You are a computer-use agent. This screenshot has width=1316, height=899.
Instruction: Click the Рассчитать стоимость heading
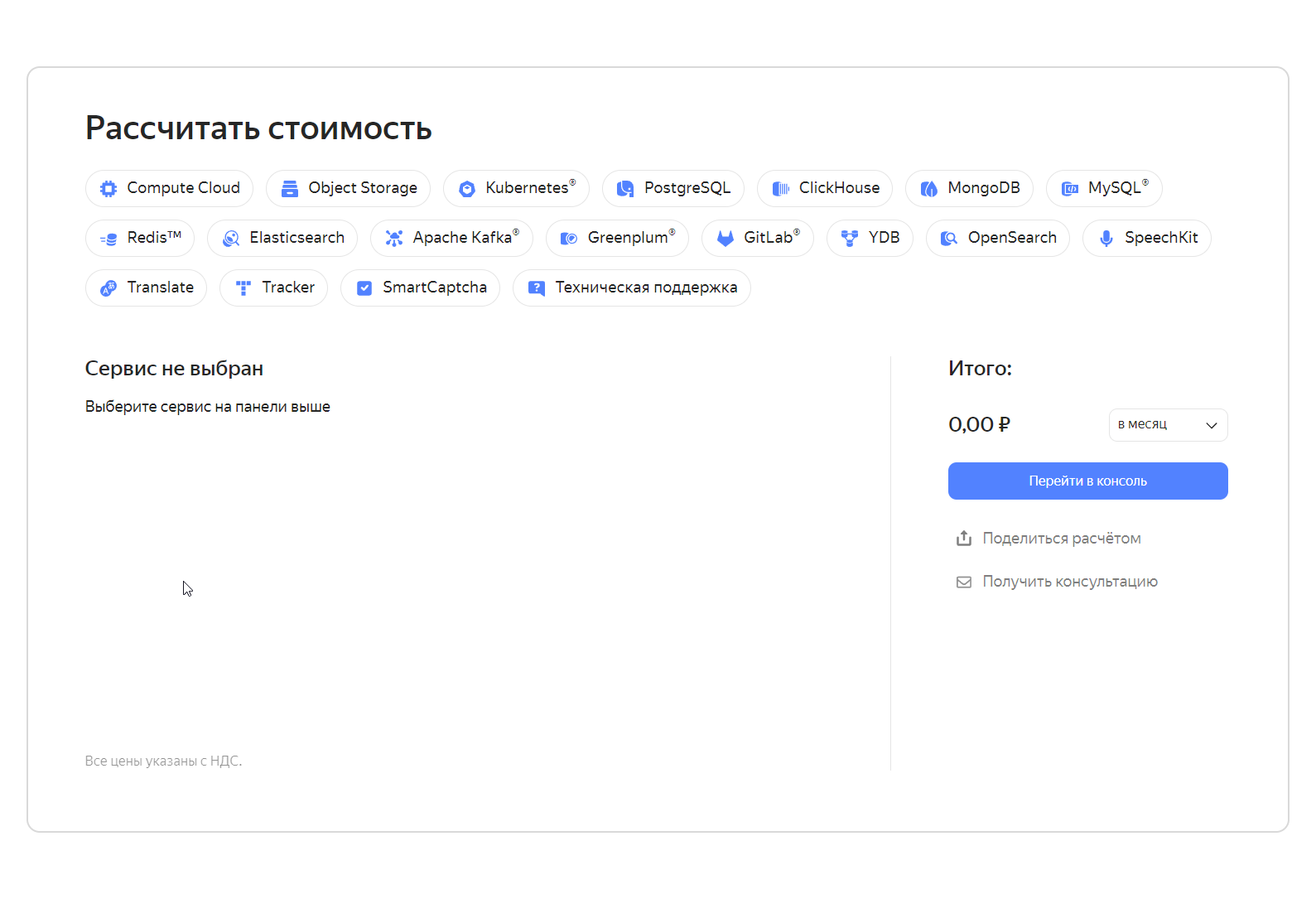pyautogui.click(x=258, y=128)
